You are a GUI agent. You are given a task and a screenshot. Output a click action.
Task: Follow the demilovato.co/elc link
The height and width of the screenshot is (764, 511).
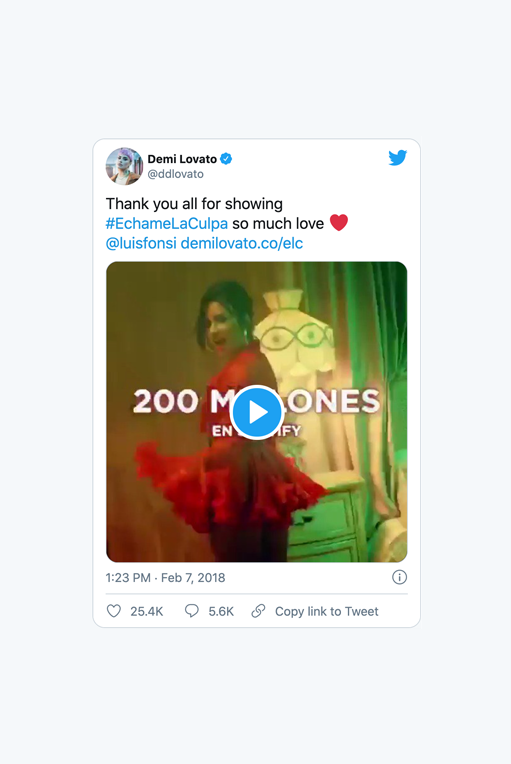(x=242, y=243)
